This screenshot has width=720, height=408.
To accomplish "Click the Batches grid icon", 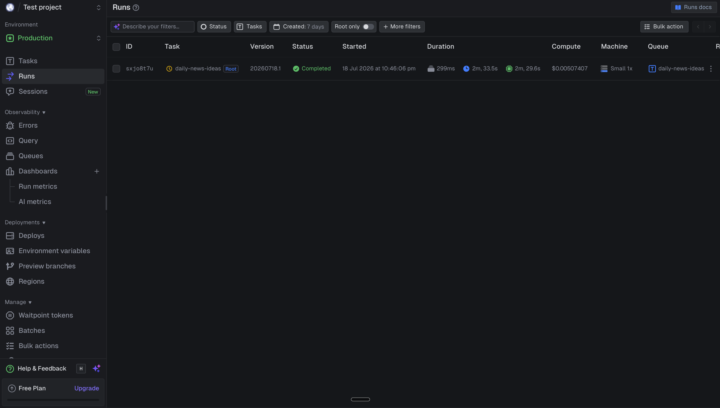I will pos(10,330).
